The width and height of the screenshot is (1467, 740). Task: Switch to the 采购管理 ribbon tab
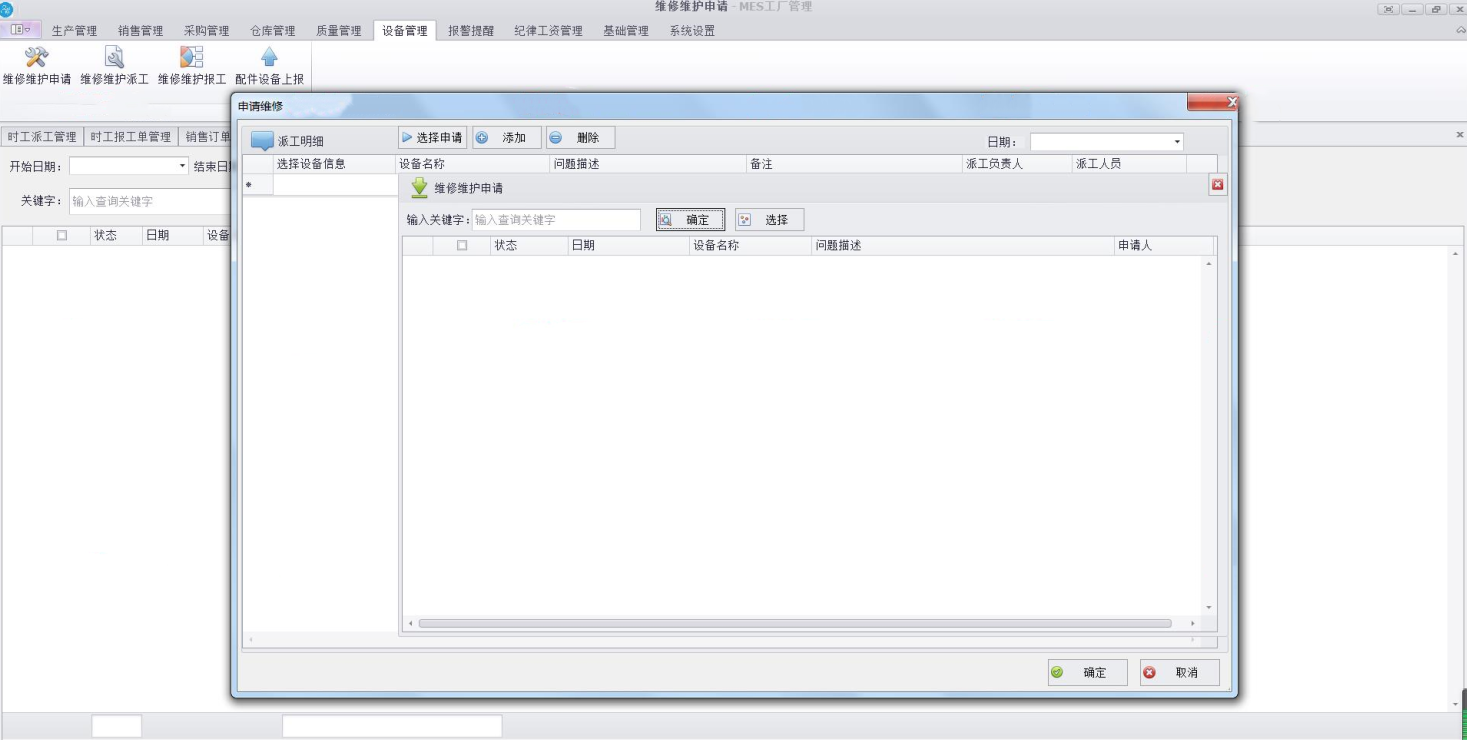[x=206, y=31]
